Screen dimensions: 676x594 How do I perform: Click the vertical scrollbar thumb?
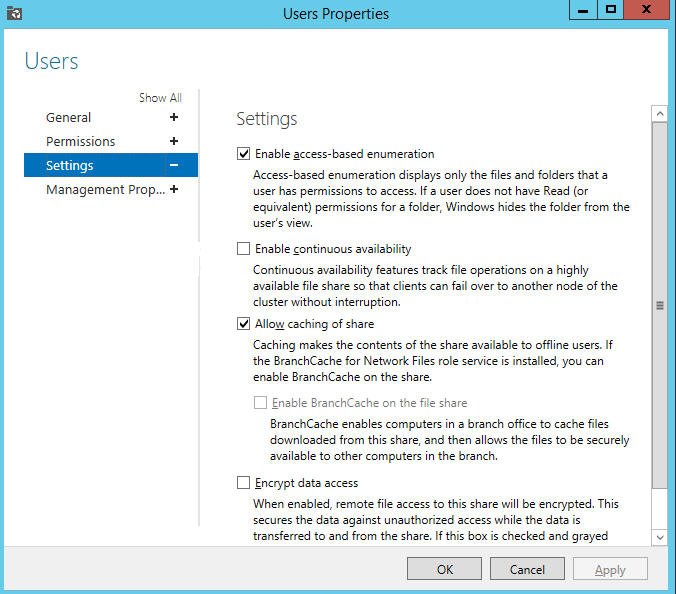pyautogui.click(x=659, y=305)
